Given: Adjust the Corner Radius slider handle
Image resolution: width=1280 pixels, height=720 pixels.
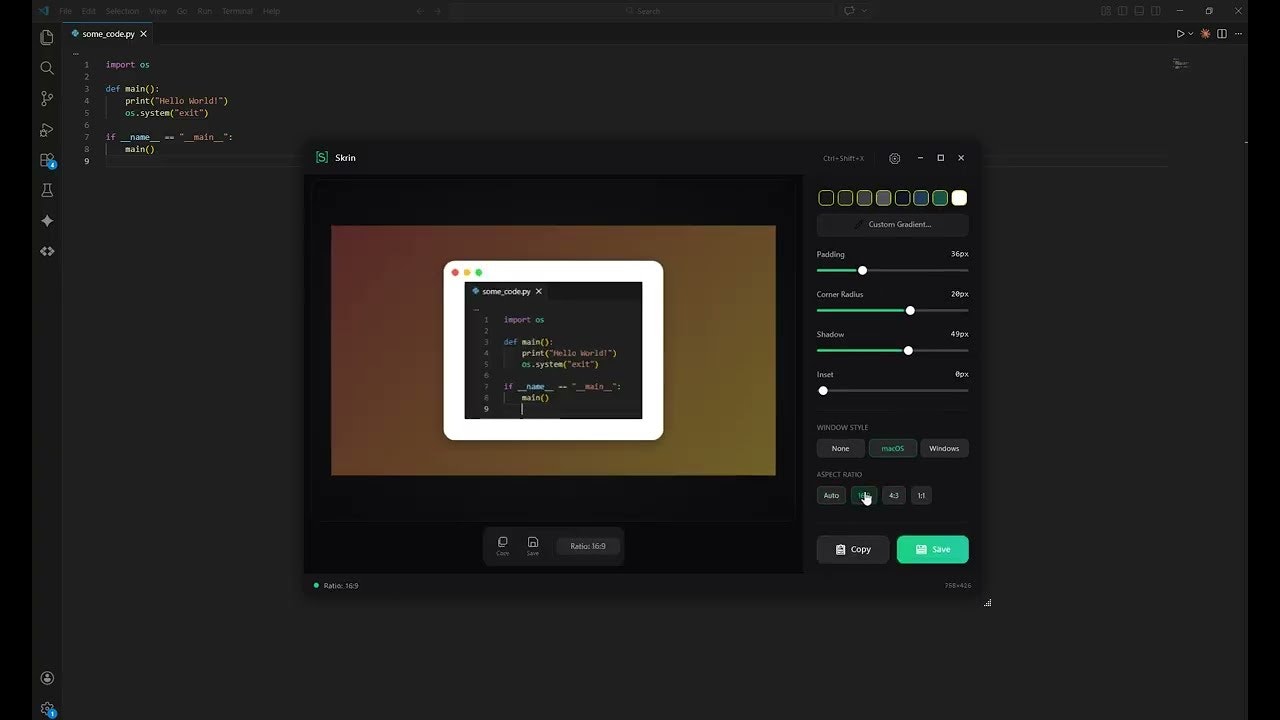Looking at the screenshot, I should (910, 310).
